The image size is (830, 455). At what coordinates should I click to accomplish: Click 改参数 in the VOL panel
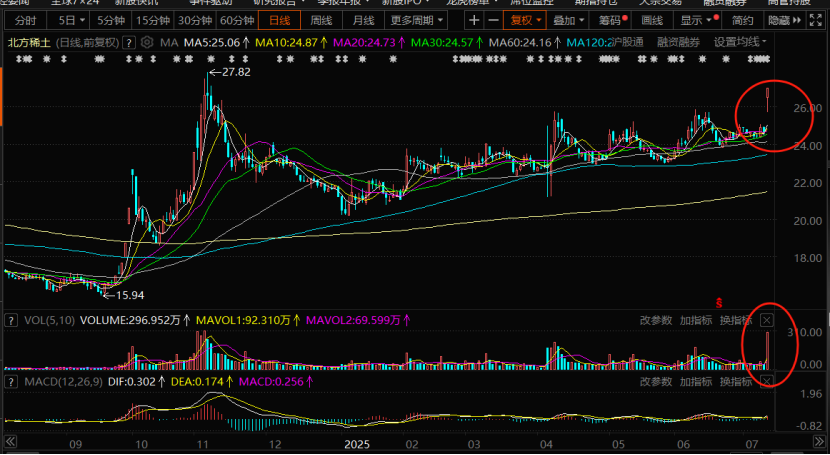(x=656, y=320)
